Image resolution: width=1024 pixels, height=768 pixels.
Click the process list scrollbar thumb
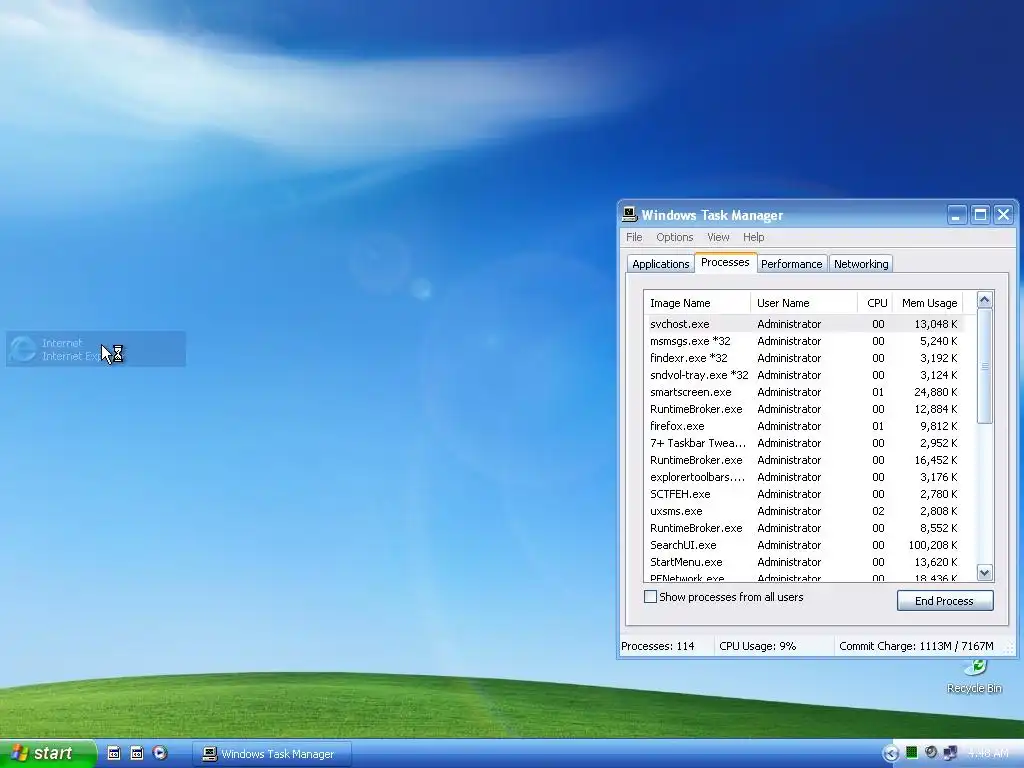(x=985, y=366)
